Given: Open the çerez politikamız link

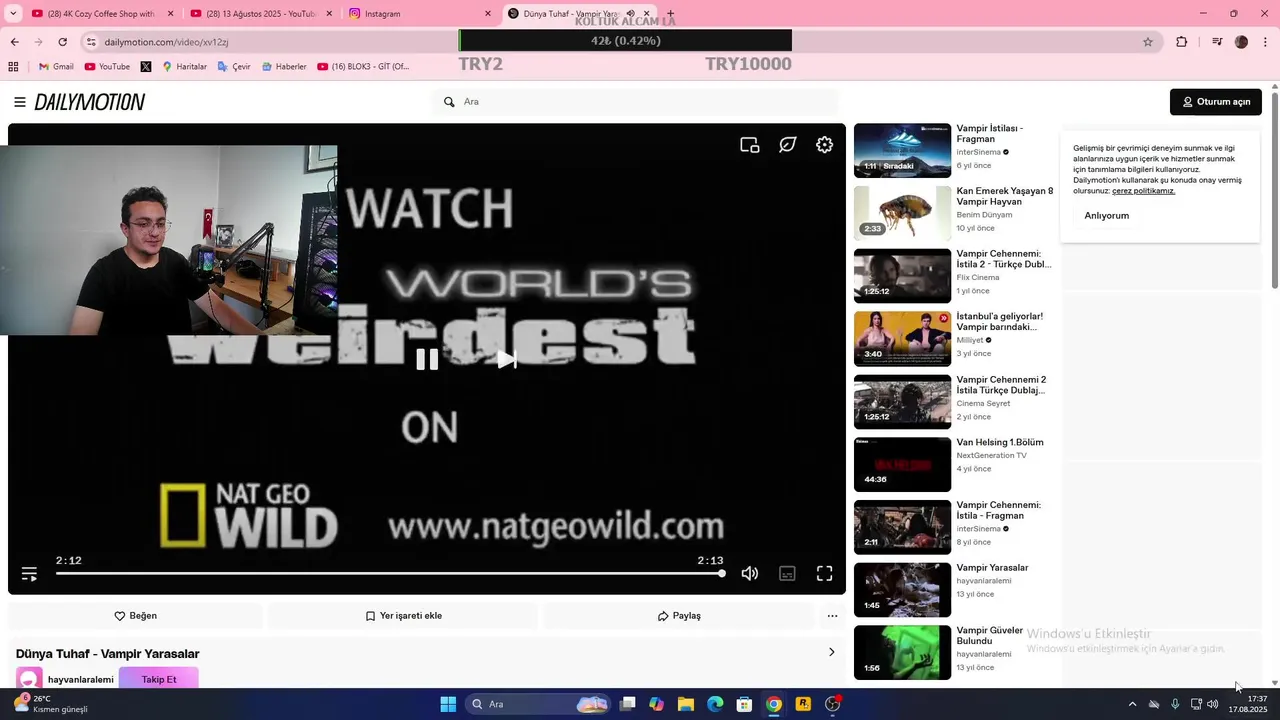Looking at the screenshot, I should tap(1143, 191).
